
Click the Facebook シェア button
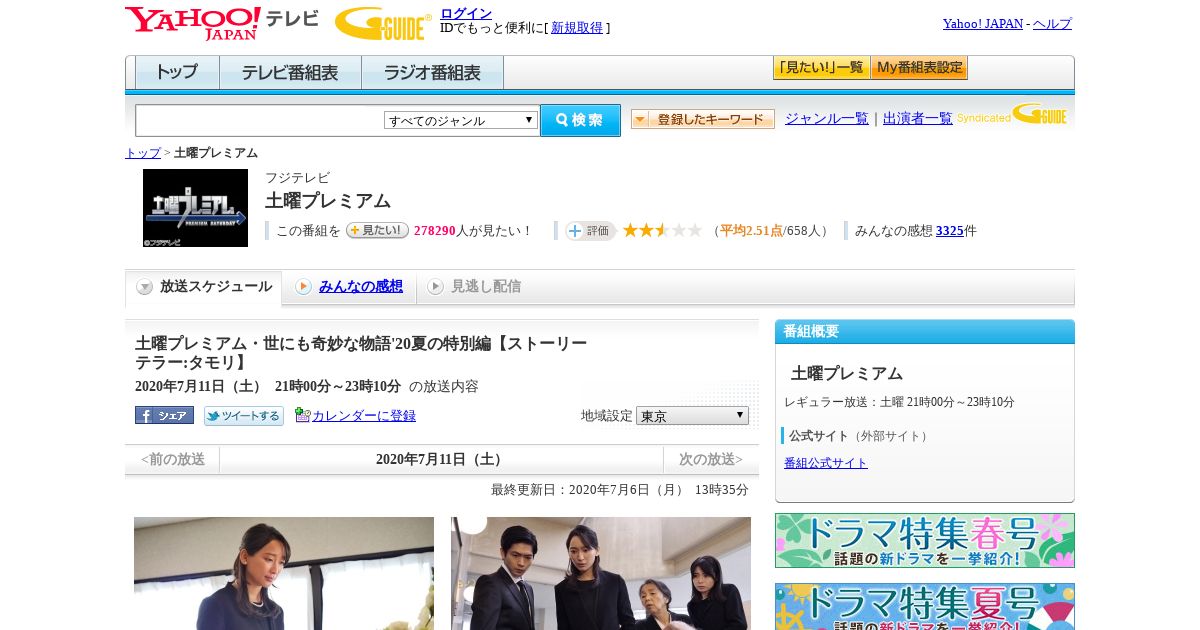pyautogui.click(x=164, y=415)
